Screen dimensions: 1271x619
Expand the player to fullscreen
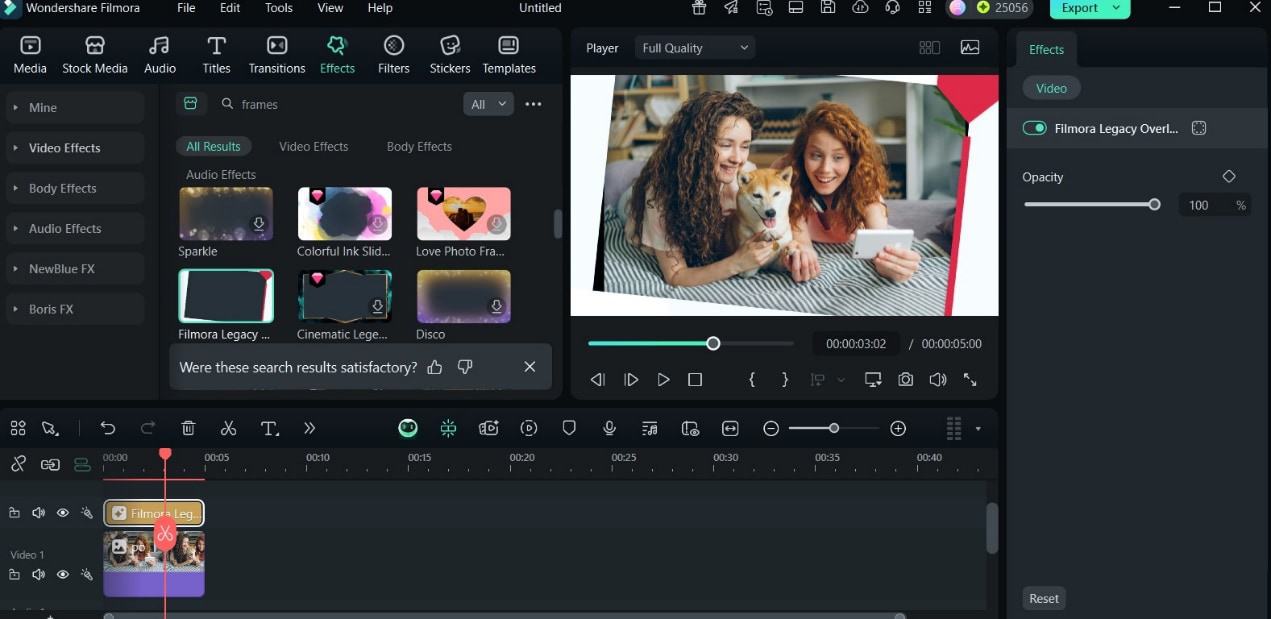pyautogui.click(x=970, y=380)
